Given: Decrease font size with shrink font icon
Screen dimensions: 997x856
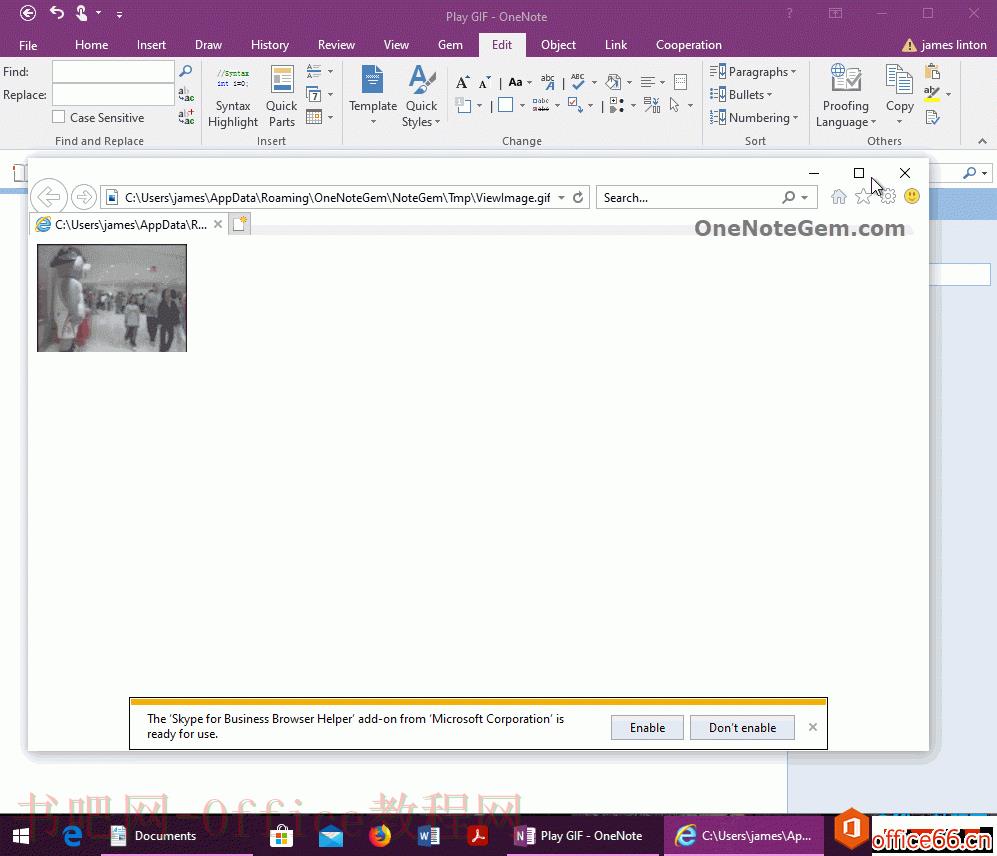Looking at the screenshot, I should point(485,82).
